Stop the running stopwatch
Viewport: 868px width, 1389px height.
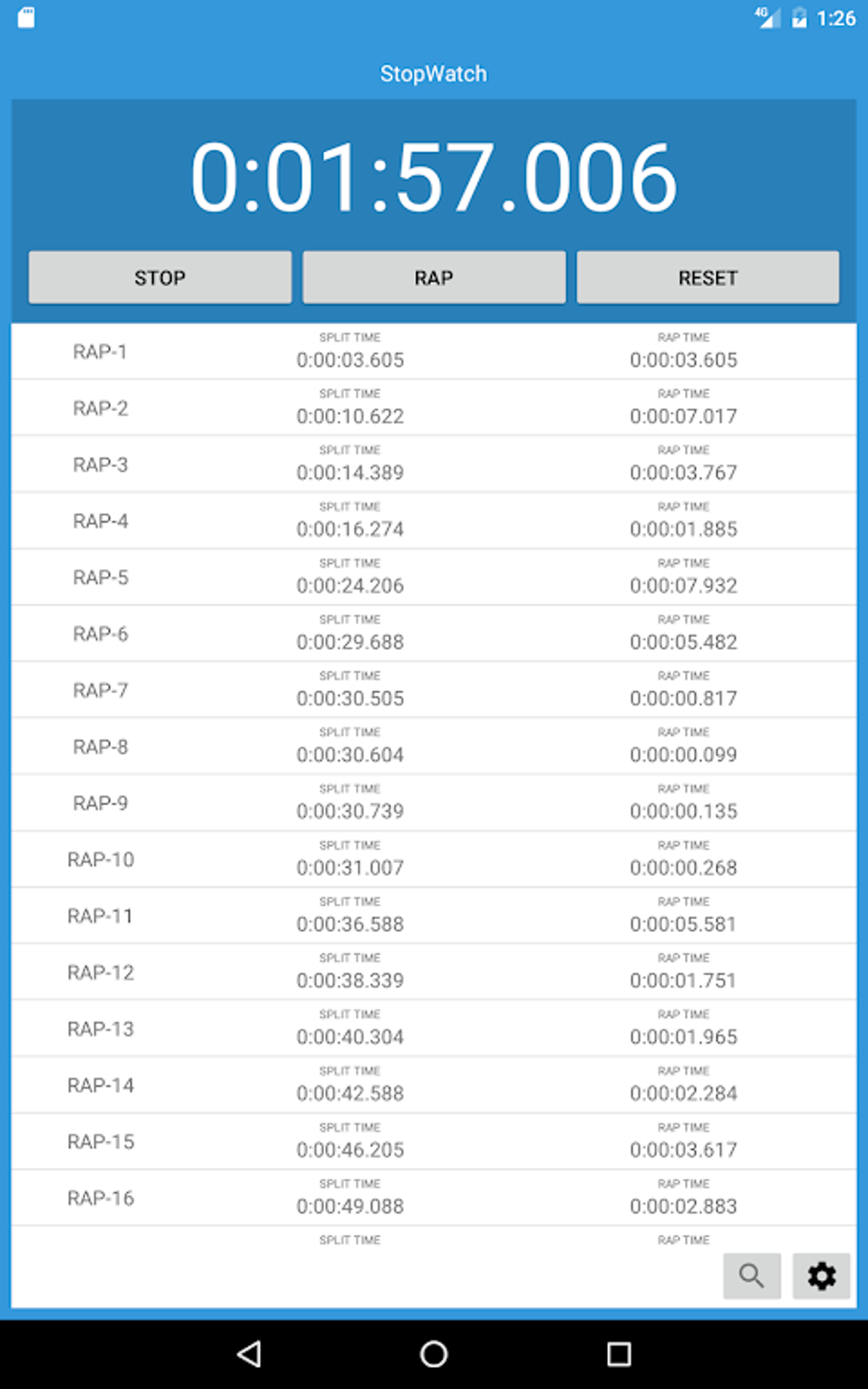[x=160, y=277]
